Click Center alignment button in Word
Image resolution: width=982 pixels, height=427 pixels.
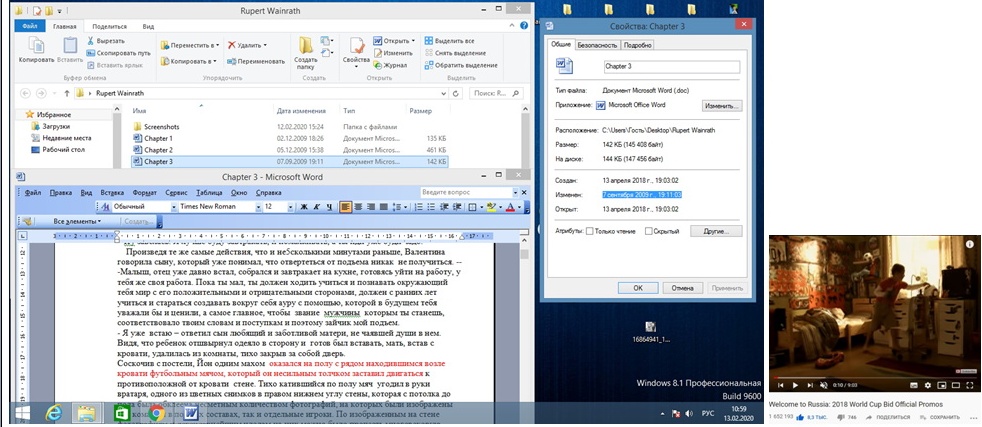tap(358, 207)
